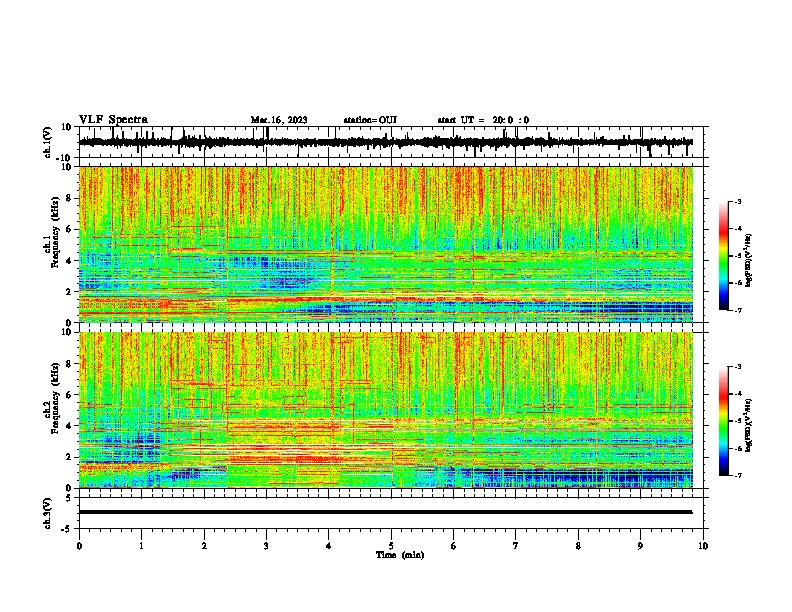
Task: Click the ch.1 voltage waveform trace
Action: 386,142
